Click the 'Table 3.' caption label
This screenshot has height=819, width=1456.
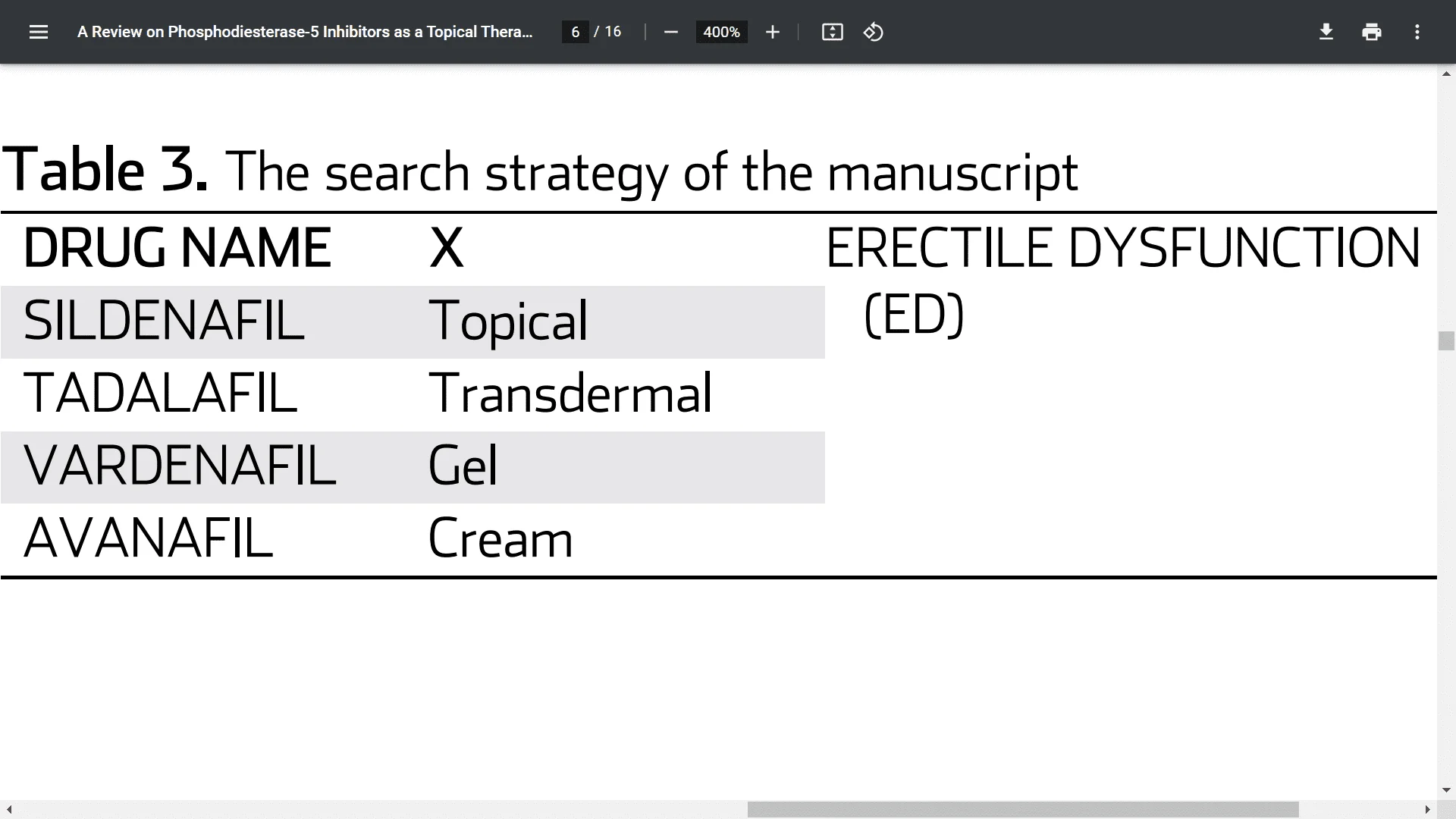pyautogui.click(x=105, y=170)
